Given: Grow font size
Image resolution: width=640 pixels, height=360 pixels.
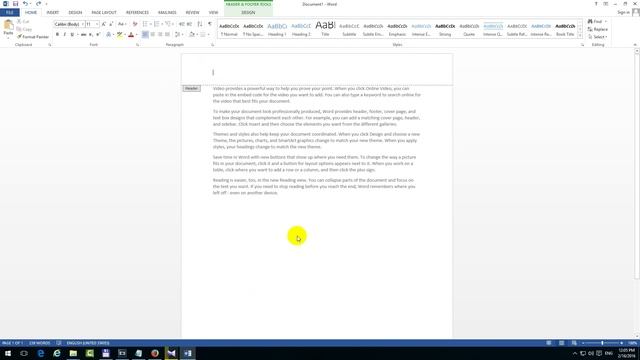Looking at the screenshot, I should [104, 24].
